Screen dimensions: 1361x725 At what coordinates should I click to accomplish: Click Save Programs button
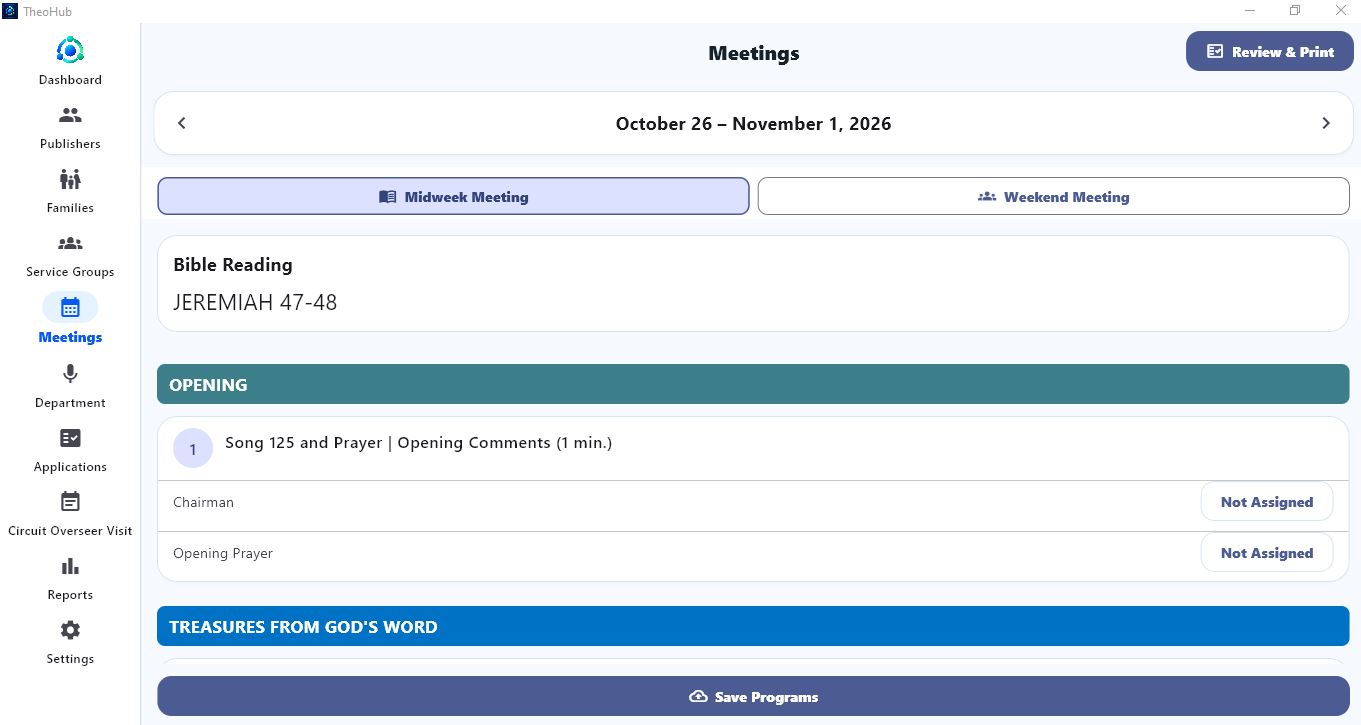[753, 696]
